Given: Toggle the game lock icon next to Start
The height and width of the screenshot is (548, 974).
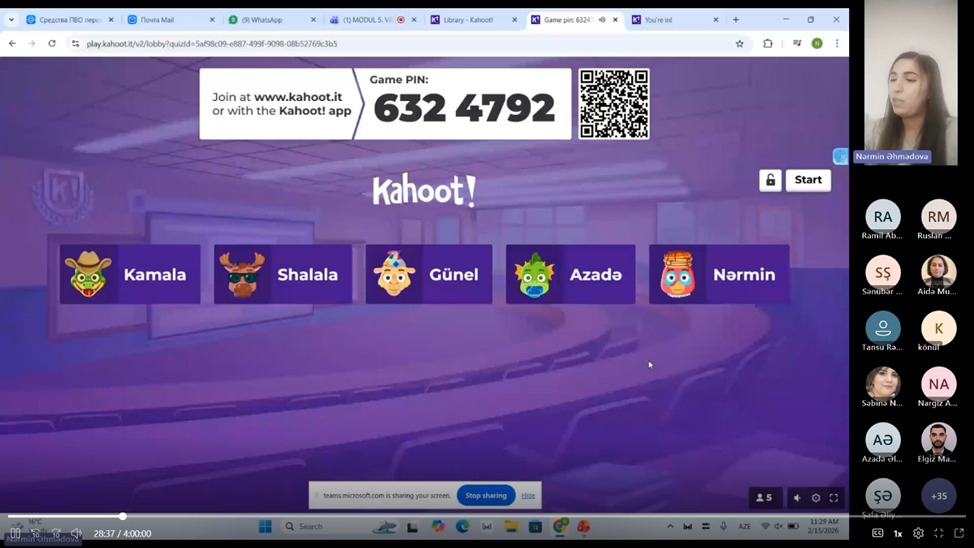Looking at the screenshot, I should pos(770,180).
